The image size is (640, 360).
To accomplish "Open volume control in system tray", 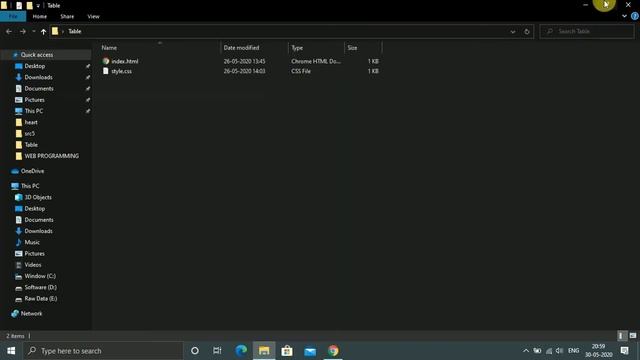I will 560,351.
